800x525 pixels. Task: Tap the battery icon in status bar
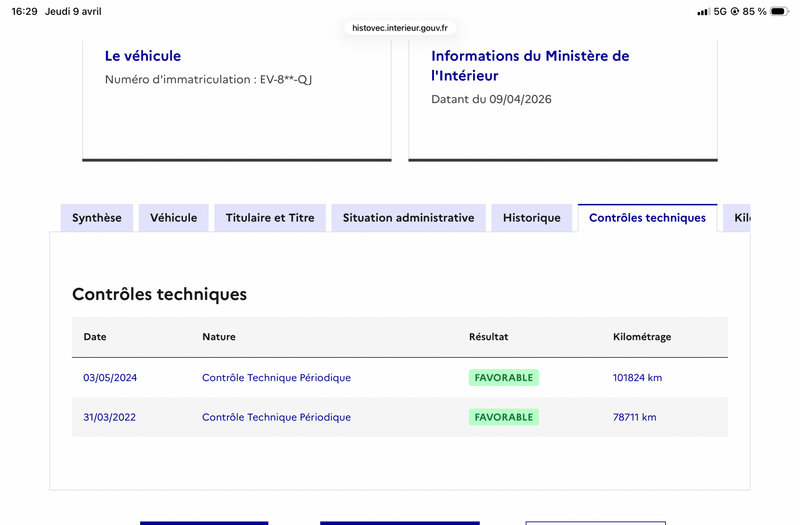(779, 11)
